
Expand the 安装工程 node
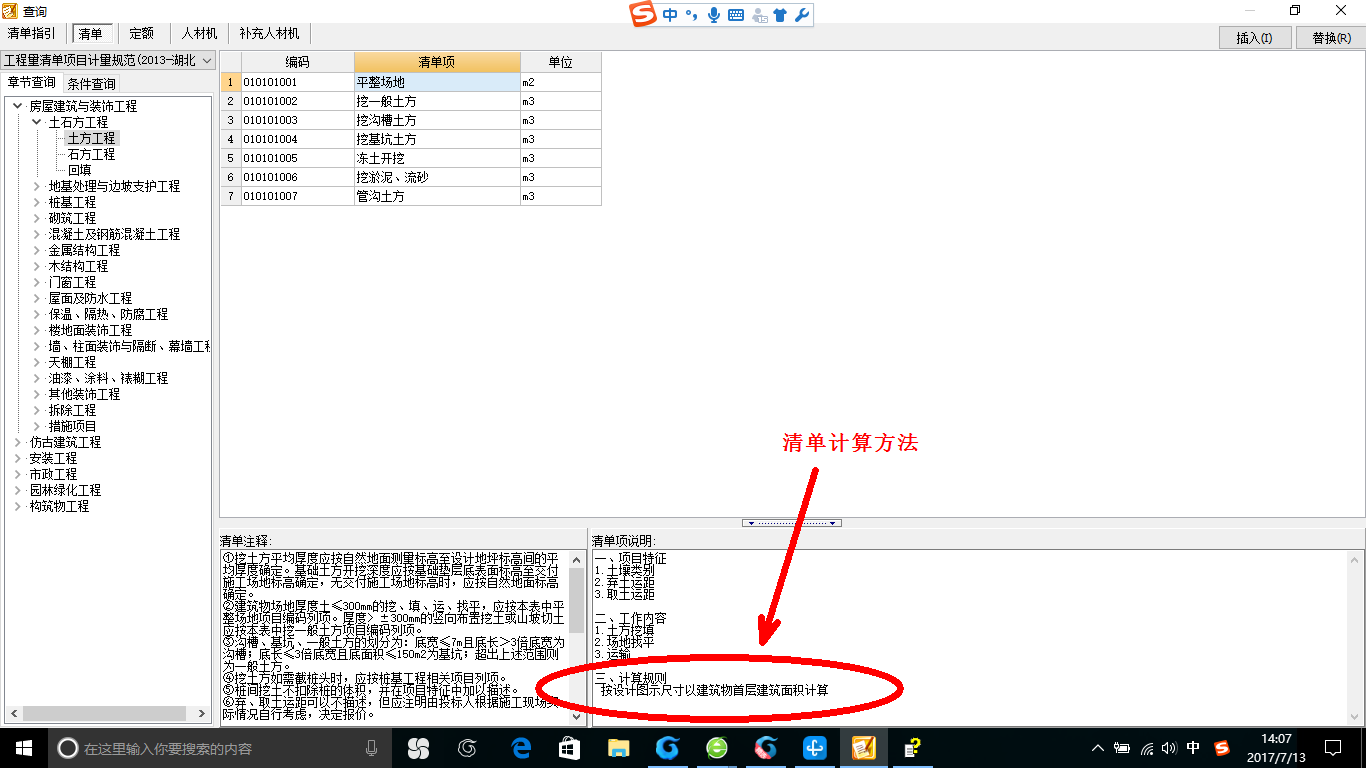18,458
